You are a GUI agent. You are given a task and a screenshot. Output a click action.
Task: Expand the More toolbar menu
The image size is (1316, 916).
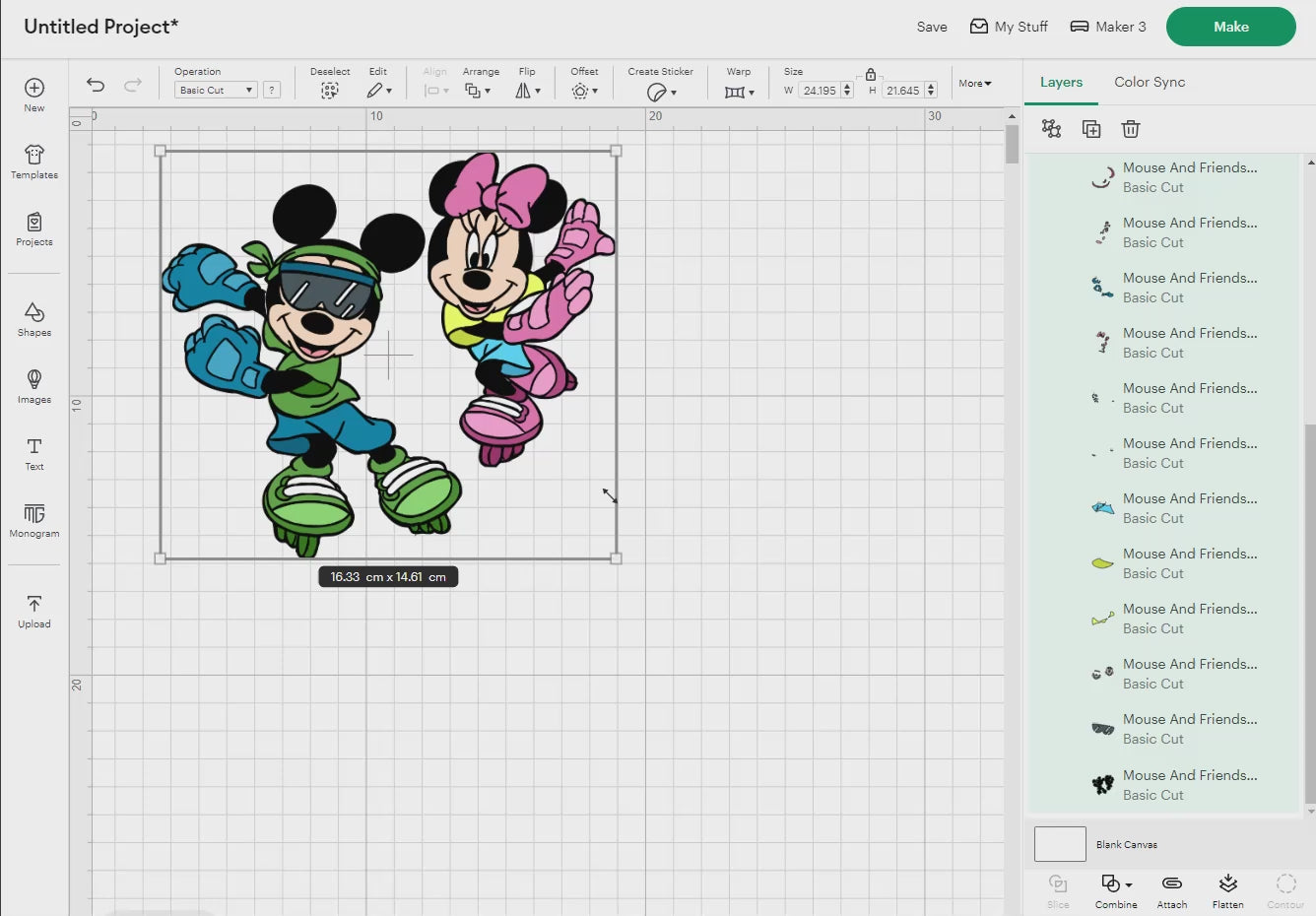975,84
